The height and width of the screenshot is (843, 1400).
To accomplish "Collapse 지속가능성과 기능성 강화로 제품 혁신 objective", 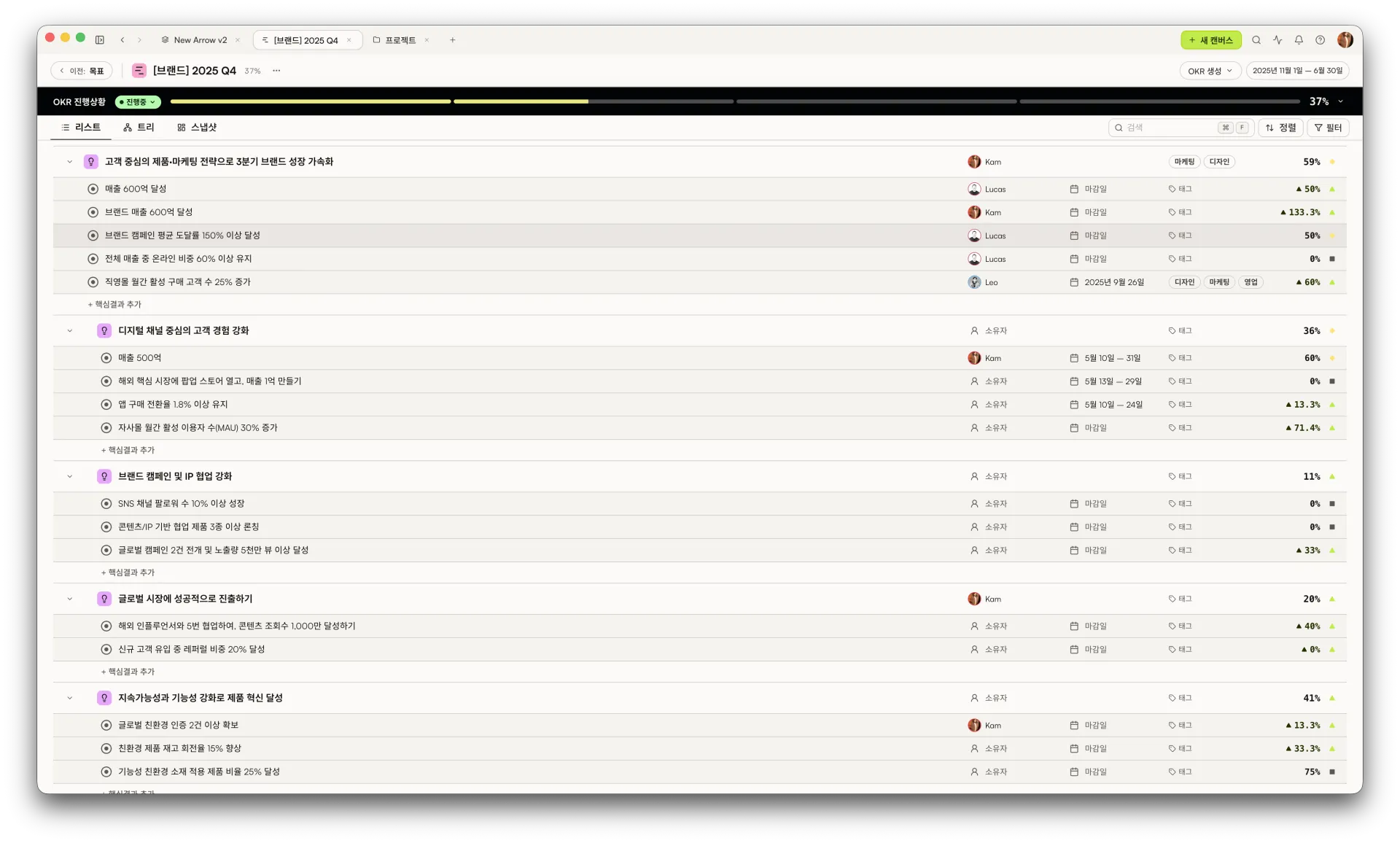I will (70, 698).
